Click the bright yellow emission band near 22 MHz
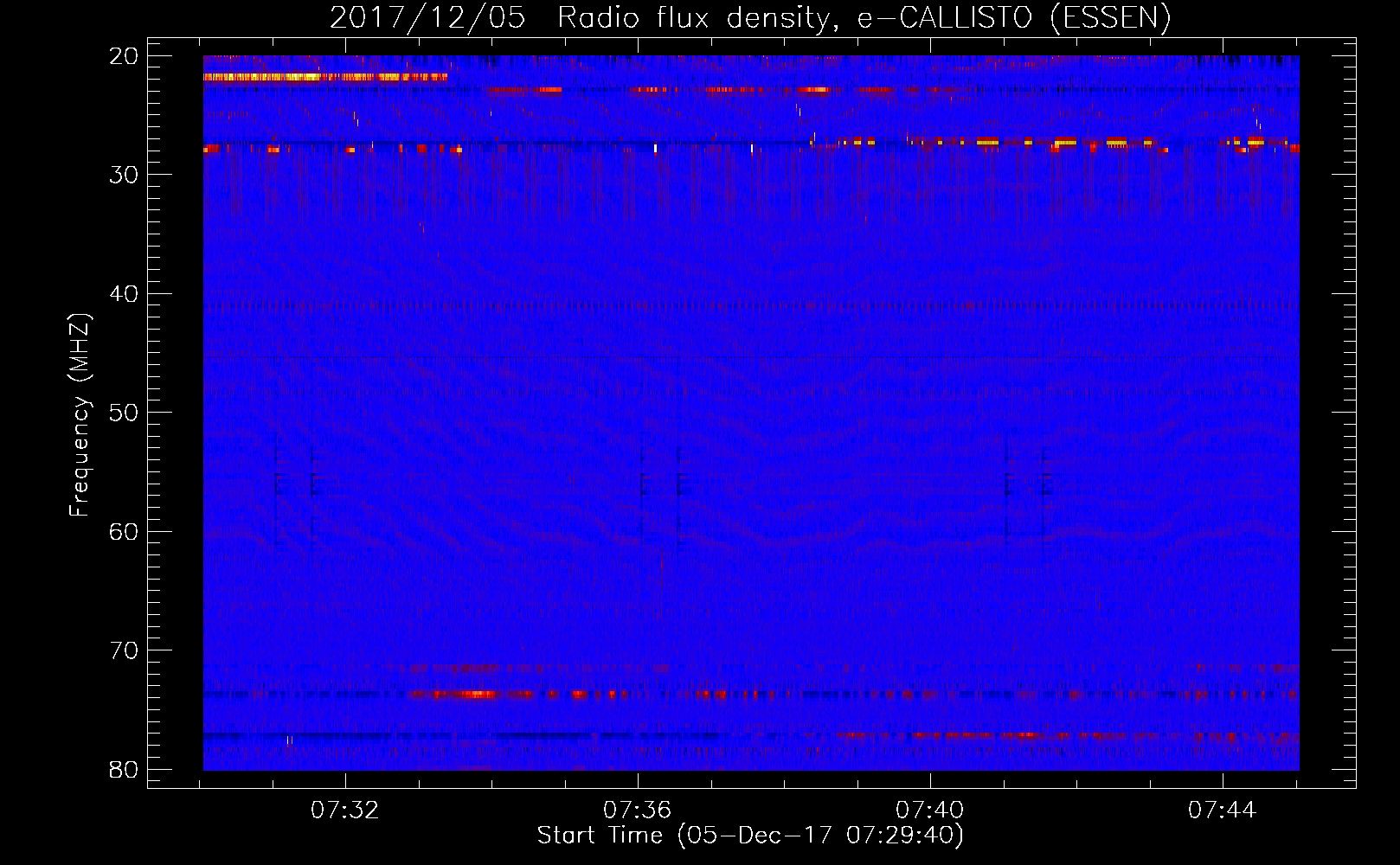 pos(325,77)
